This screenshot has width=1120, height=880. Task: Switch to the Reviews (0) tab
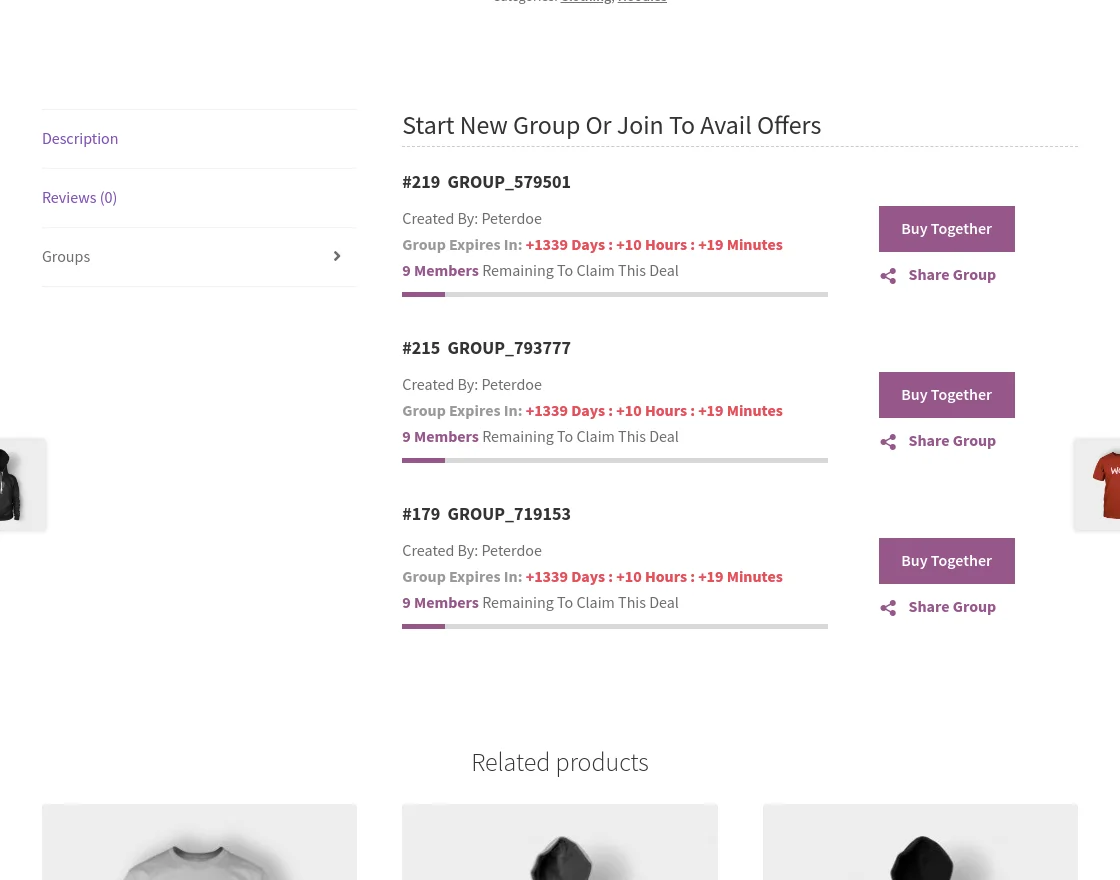(79, 197)
